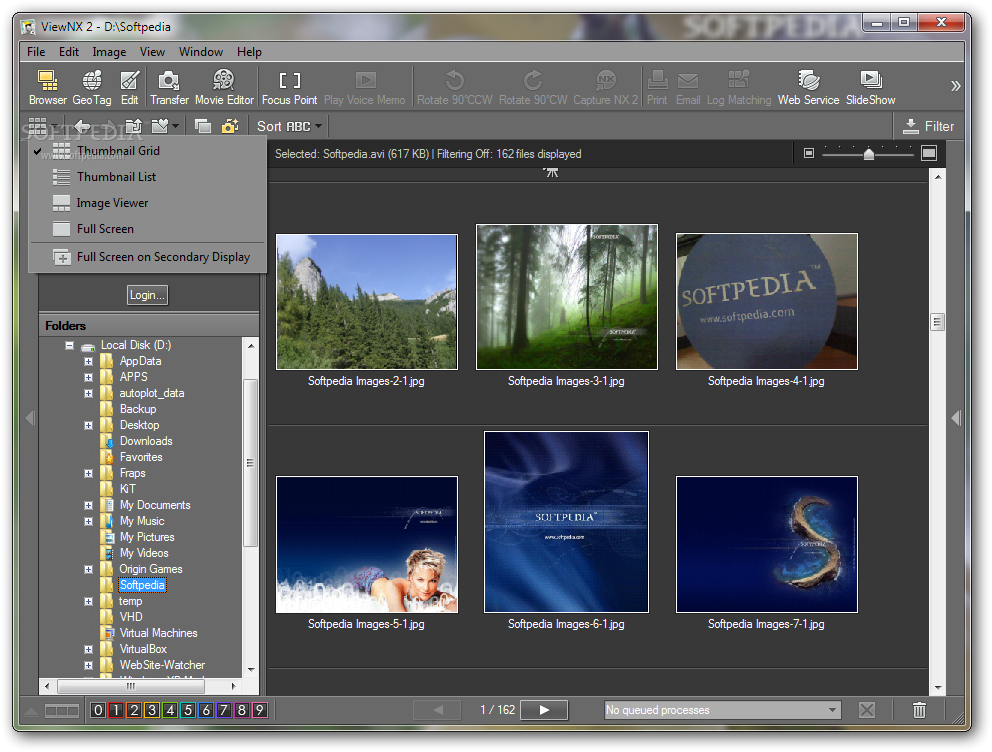Apply purple label 7 to the file
This screenshot has height=752, width=992.
pyautogui.click(x=223, y=710)
